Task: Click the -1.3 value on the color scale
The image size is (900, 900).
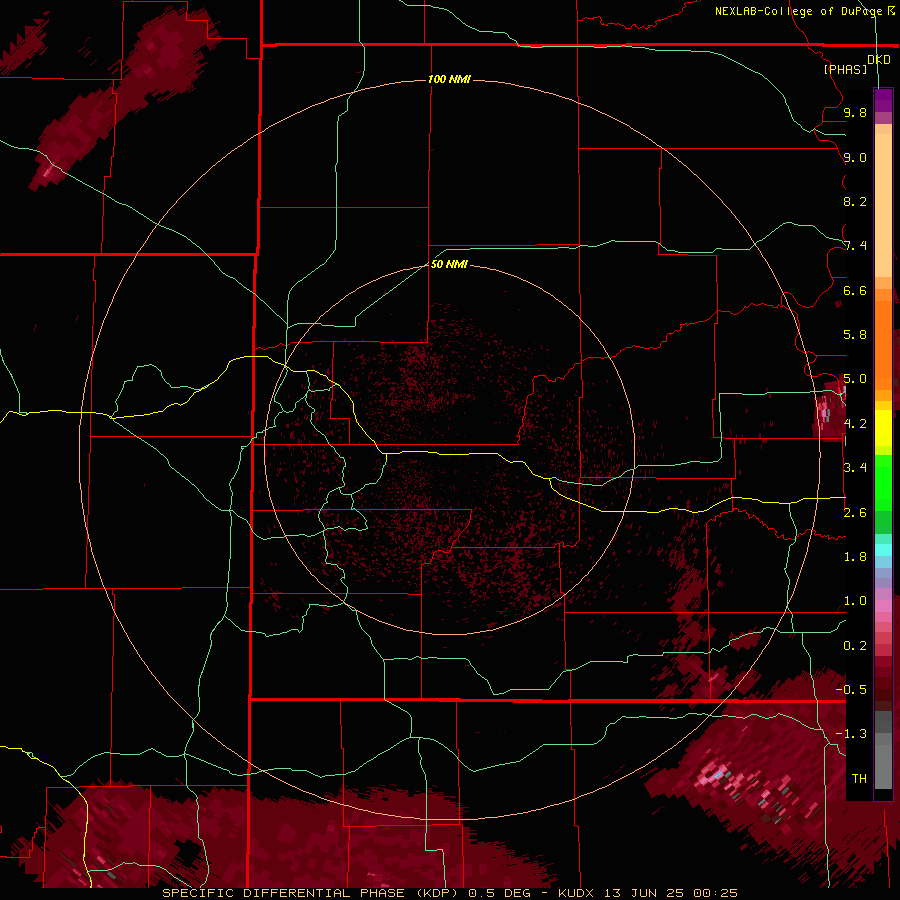Action: (851, 734)
